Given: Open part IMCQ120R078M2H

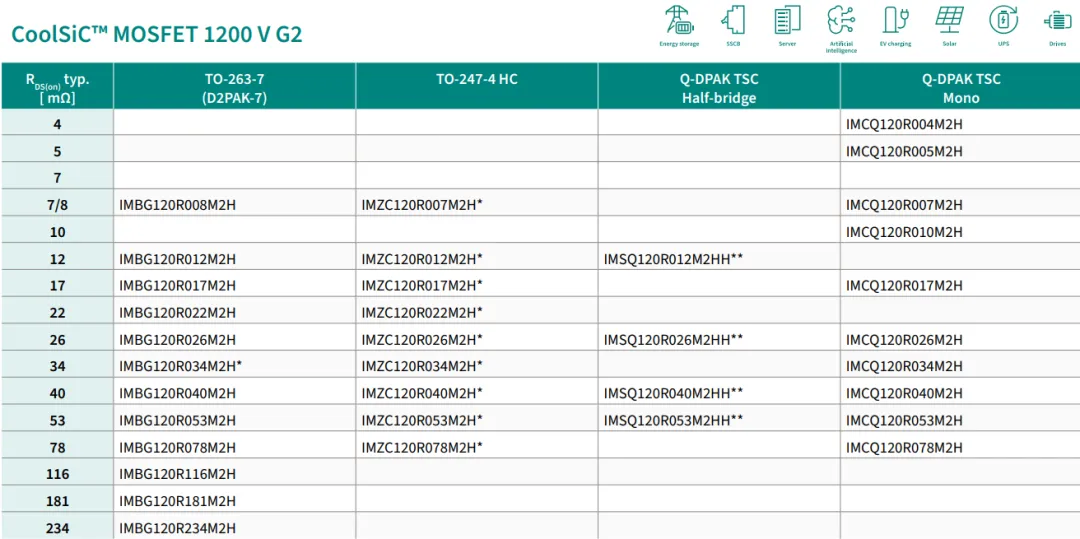Looking at the screenshot, I should [x=904, y=448].
